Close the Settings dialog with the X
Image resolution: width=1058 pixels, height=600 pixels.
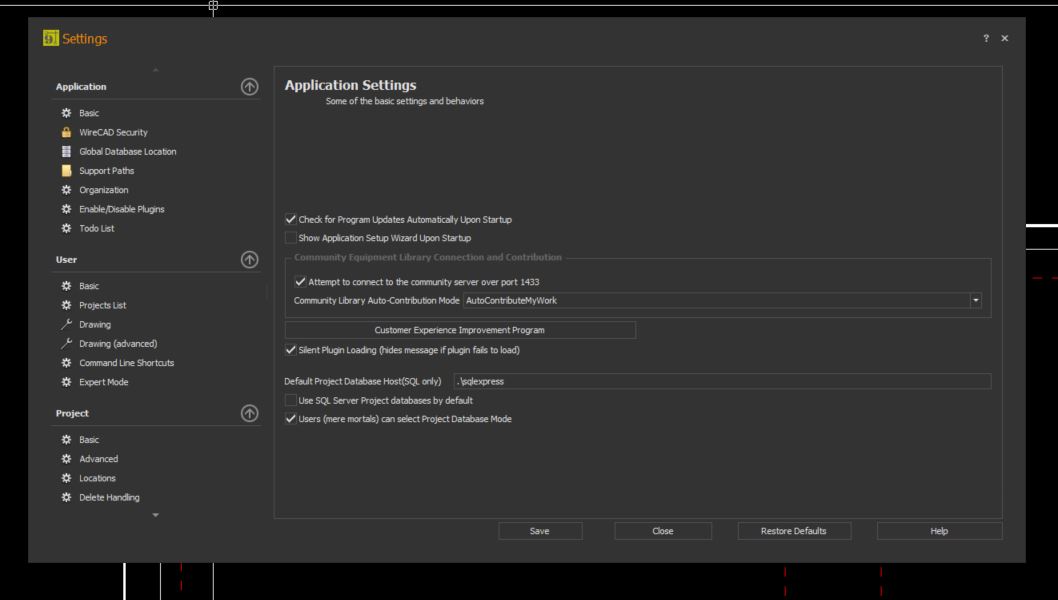pos(1005,38)
